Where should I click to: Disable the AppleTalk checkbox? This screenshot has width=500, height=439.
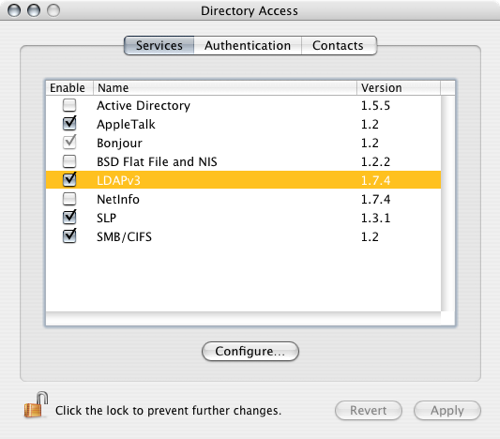[69, 124]
